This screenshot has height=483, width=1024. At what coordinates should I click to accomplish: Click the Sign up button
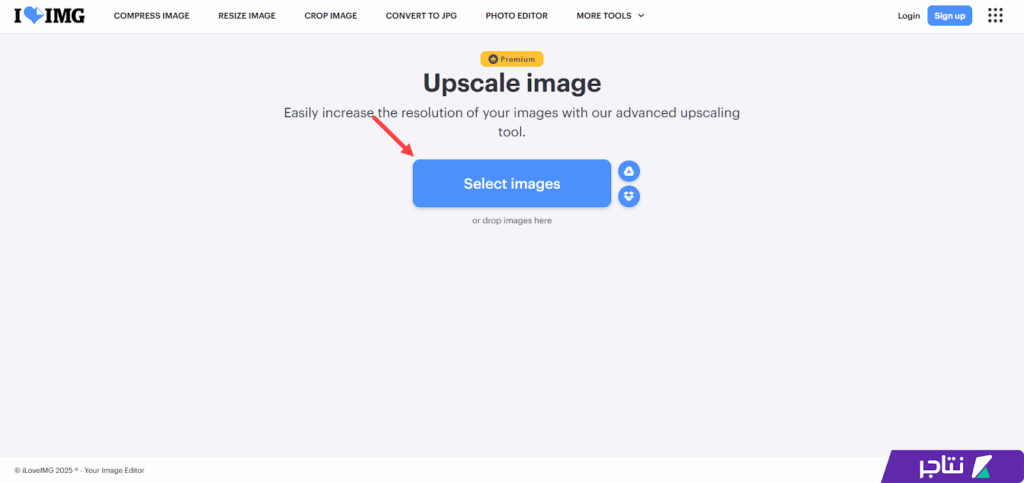coord(949,16)
